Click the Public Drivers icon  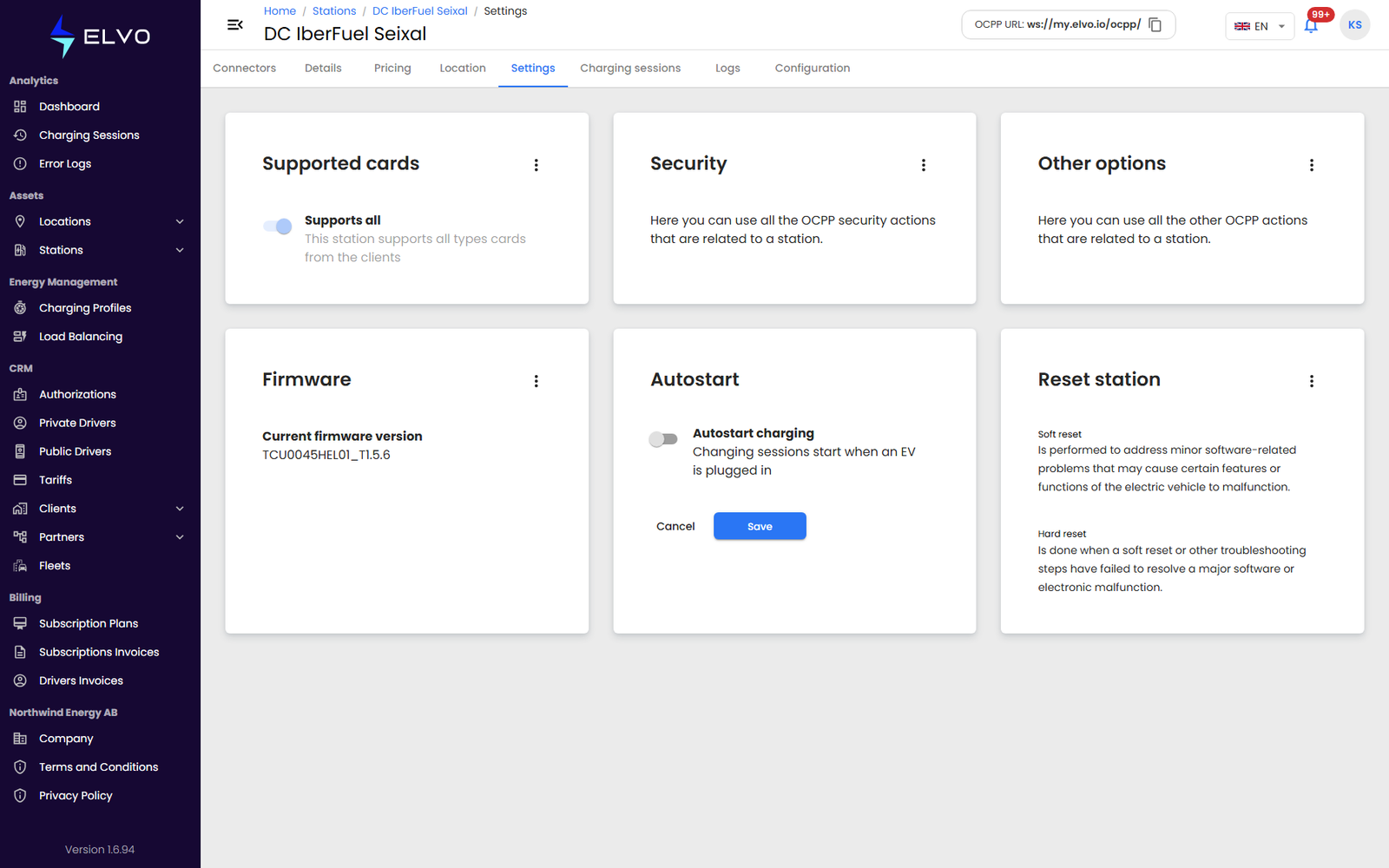pyautogui.click(x=20, y=451)
